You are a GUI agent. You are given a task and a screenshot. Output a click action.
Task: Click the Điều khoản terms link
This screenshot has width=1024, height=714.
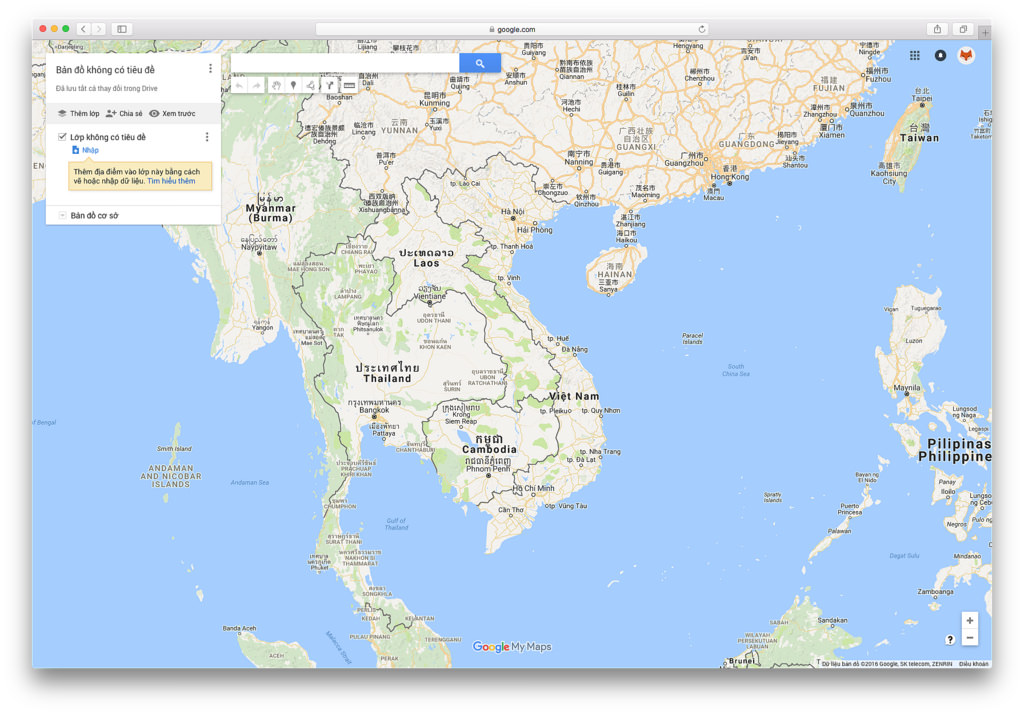tap(973, 664)
